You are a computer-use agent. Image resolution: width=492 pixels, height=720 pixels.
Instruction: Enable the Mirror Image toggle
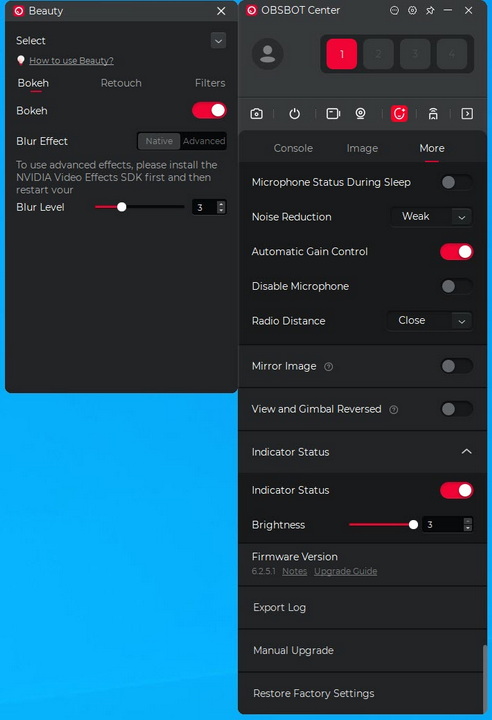click(456, 366)
